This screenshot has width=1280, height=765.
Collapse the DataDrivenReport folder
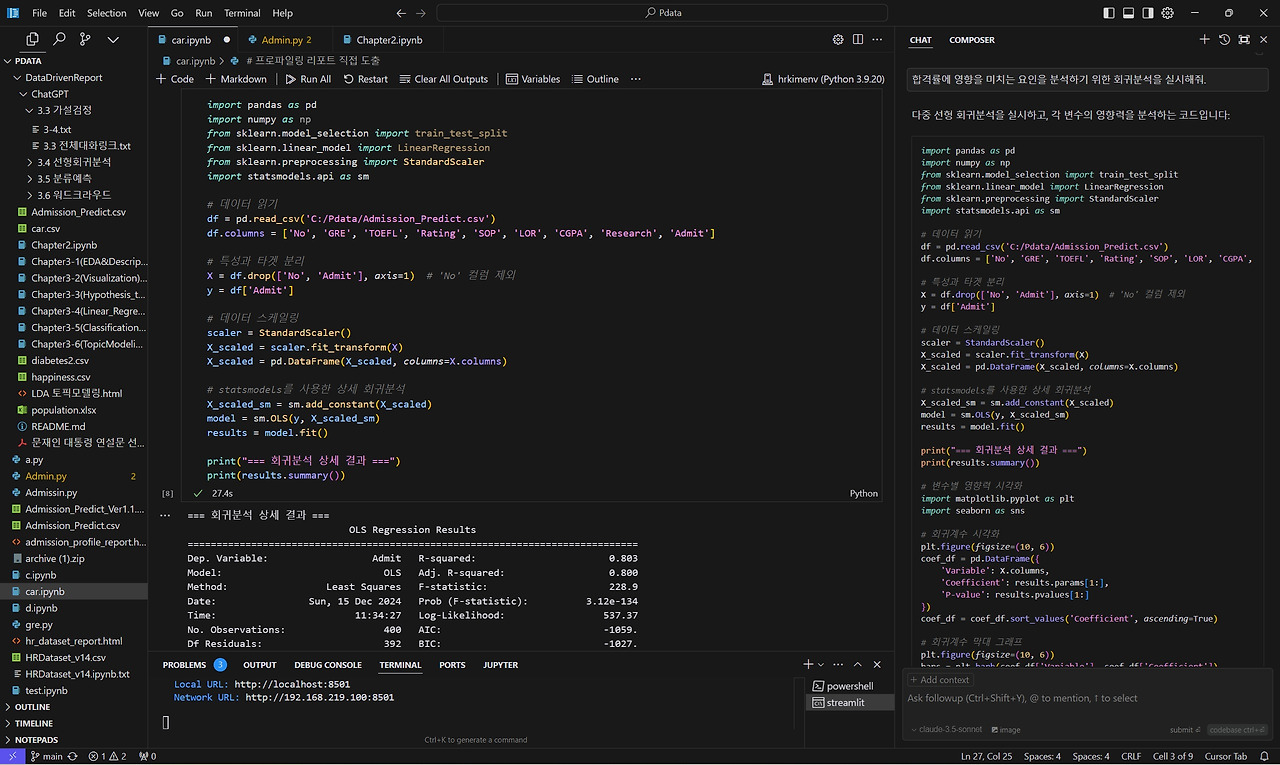pyautogui.click(x=63, y=77)
